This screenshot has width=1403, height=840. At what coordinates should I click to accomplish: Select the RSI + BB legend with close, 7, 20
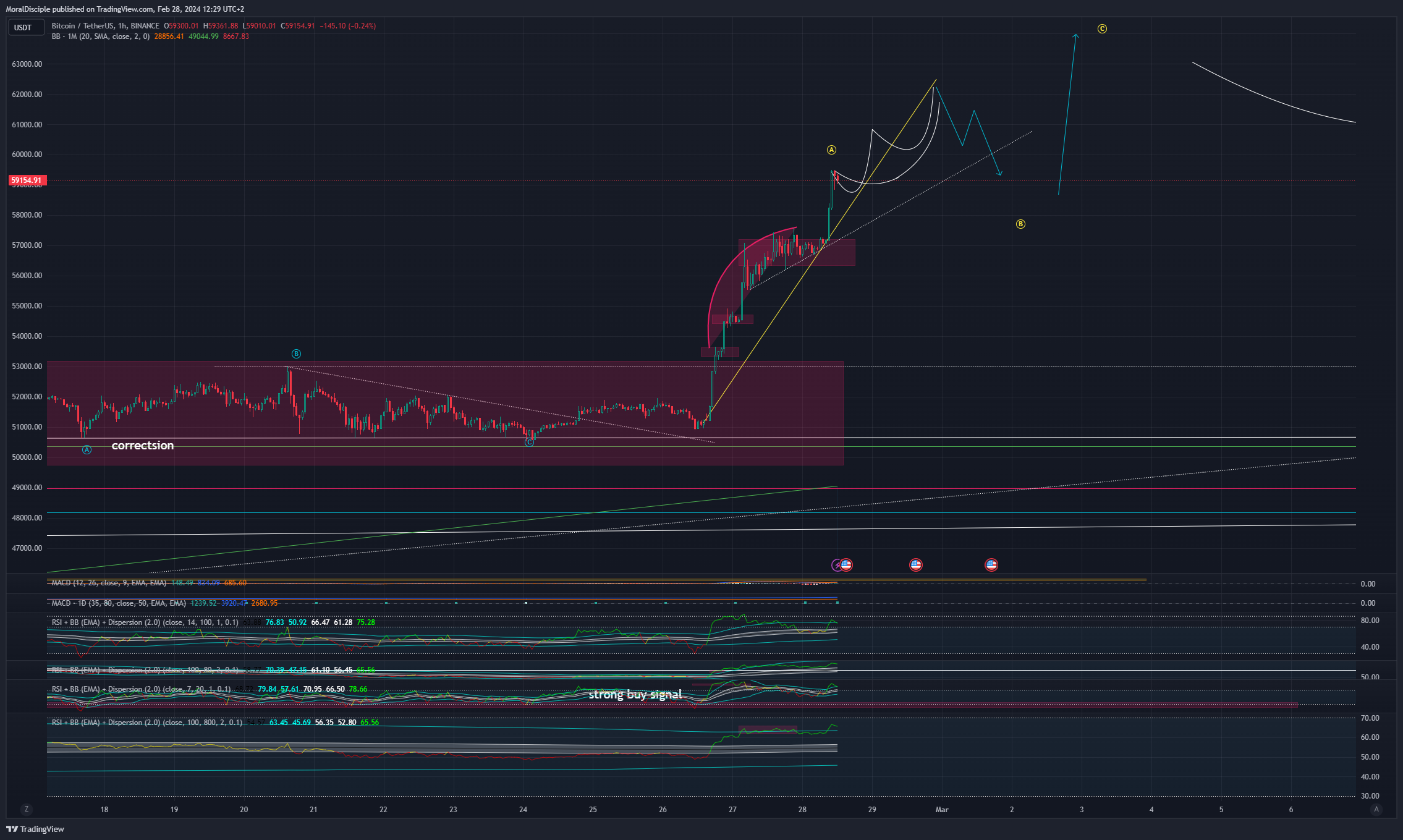[x=141, y=689]
